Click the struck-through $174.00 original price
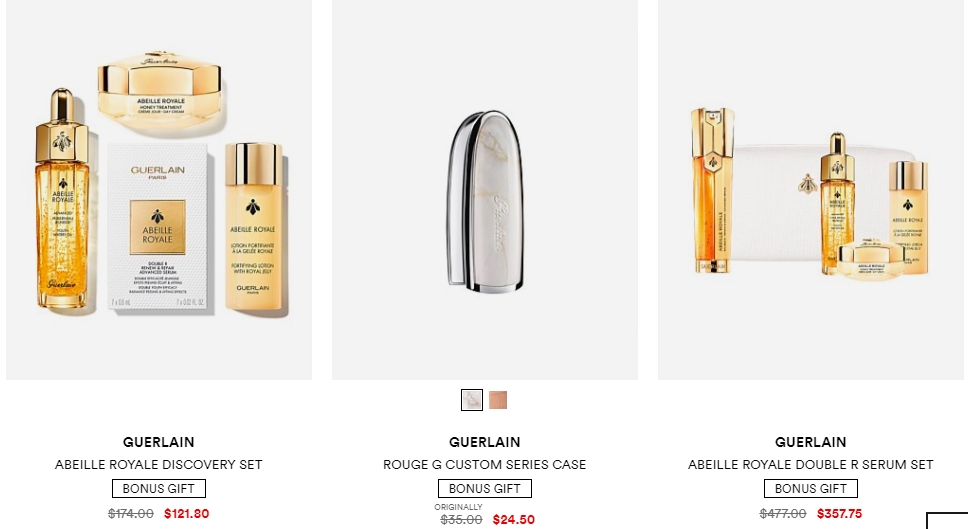This screenshot has height=529, width=968. [x=131, y=514]
